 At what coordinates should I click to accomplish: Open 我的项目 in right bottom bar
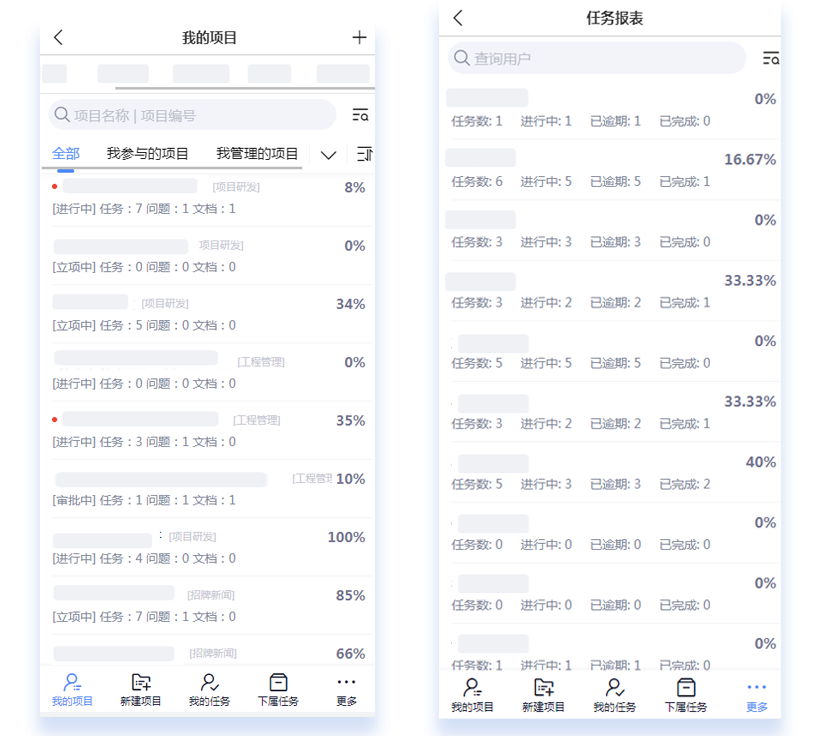click(x=472, y=696)
